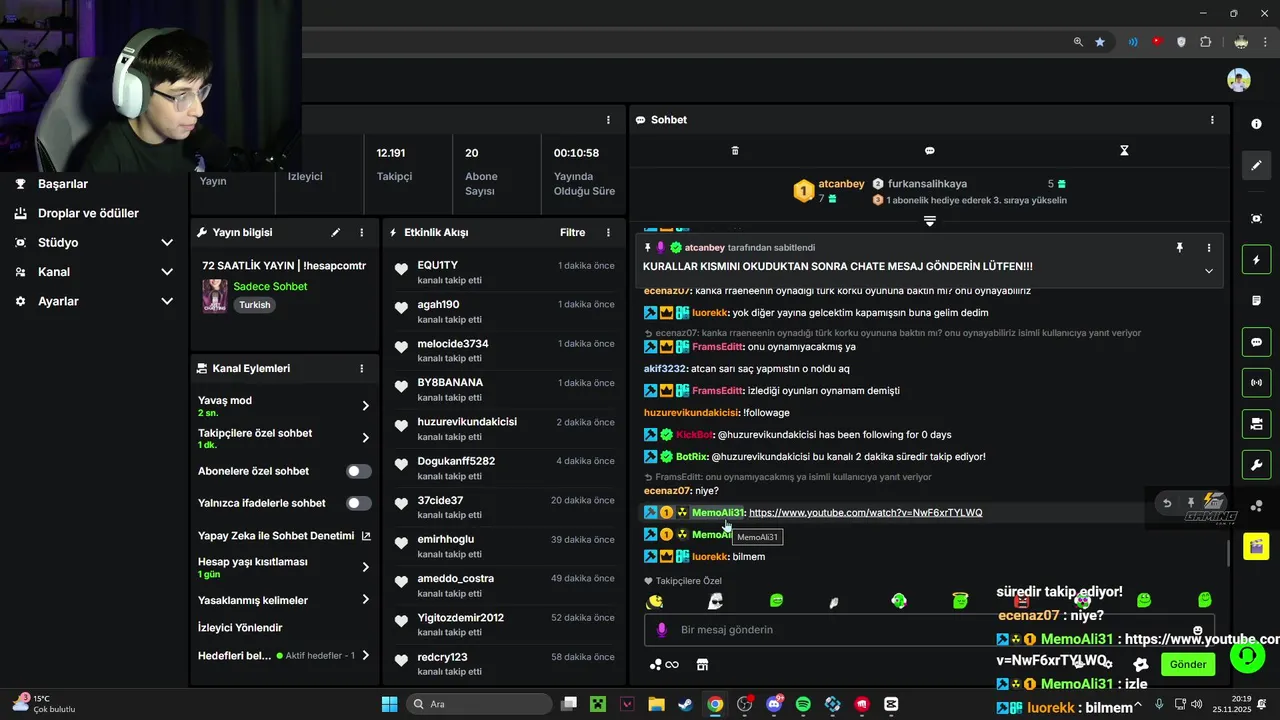Viewport: 1280px width, 720px height.
Task: Click the broadcast signal icon in right sidebar
Action: click(1256, 382)
